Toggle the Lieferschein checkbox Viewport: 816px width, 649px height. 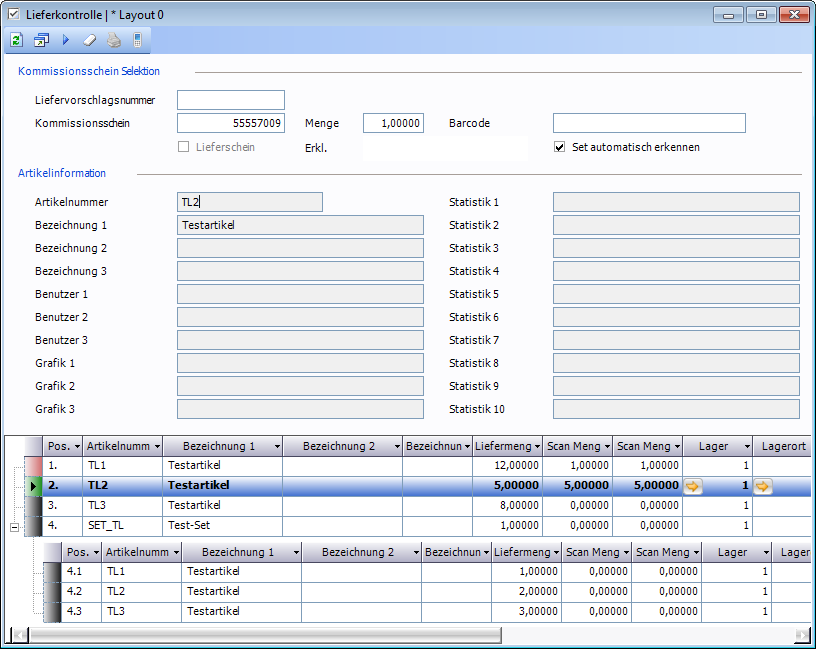point(183,147)
